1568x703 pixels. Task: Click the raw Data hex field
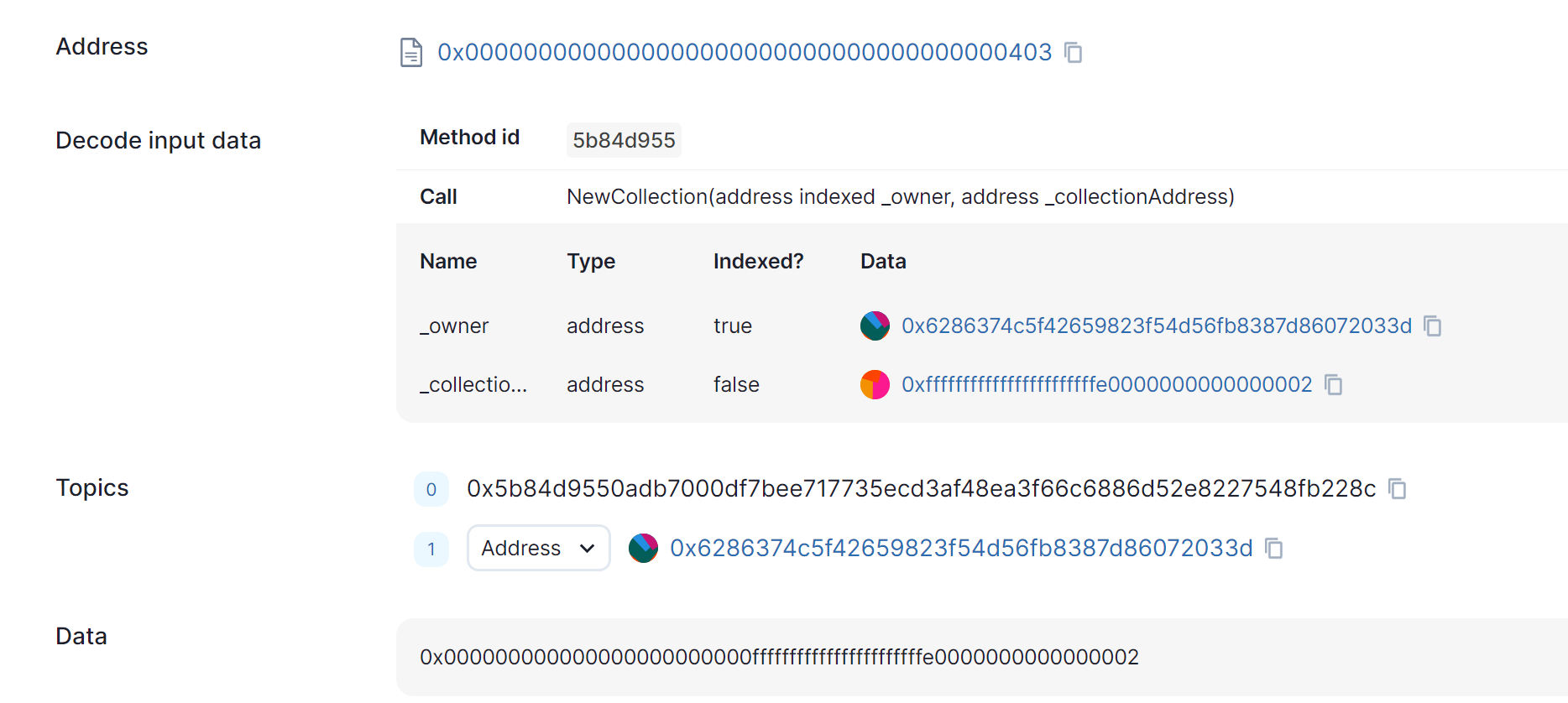(779, 657)
